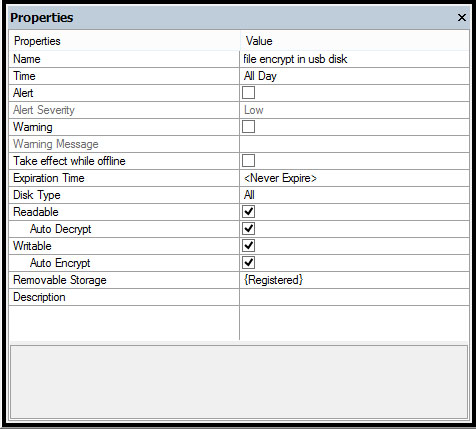
Task: Click the empty Description value field
Action: pos(354,297)
